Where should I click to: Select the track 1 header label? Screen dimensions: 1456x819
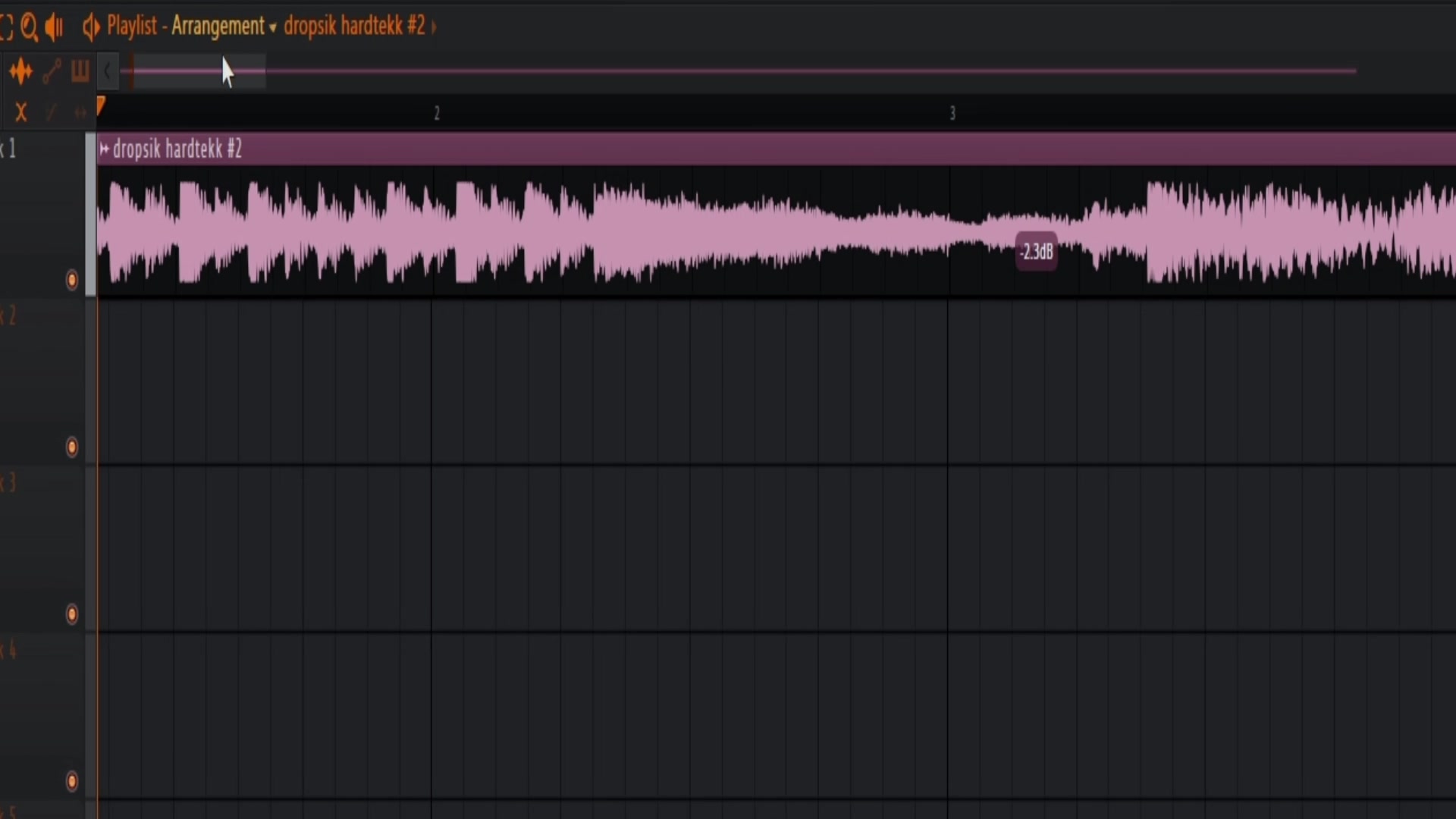[x=9, y=149]
